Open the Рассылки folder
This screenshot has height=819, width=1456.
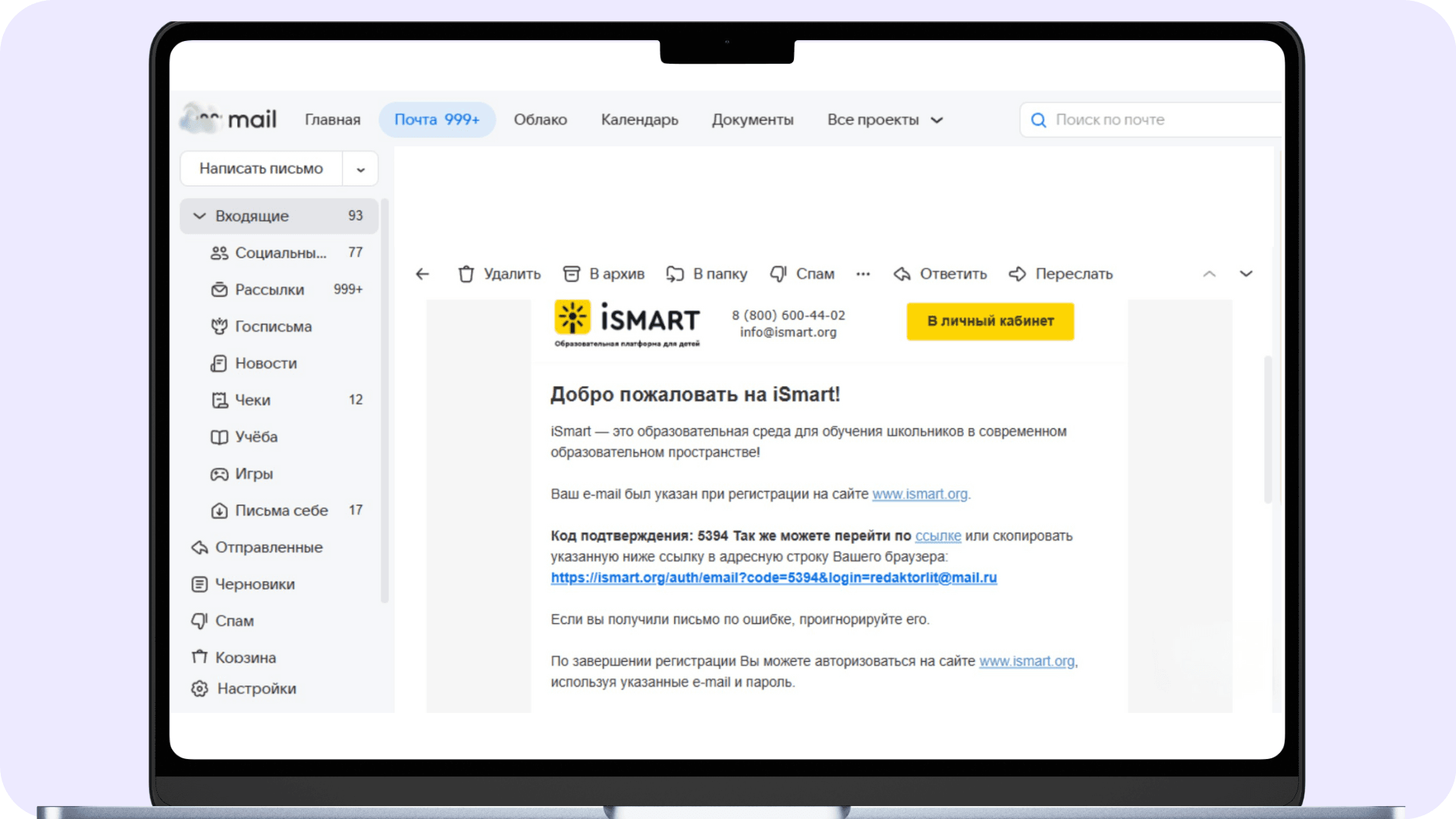pos(269,290)
